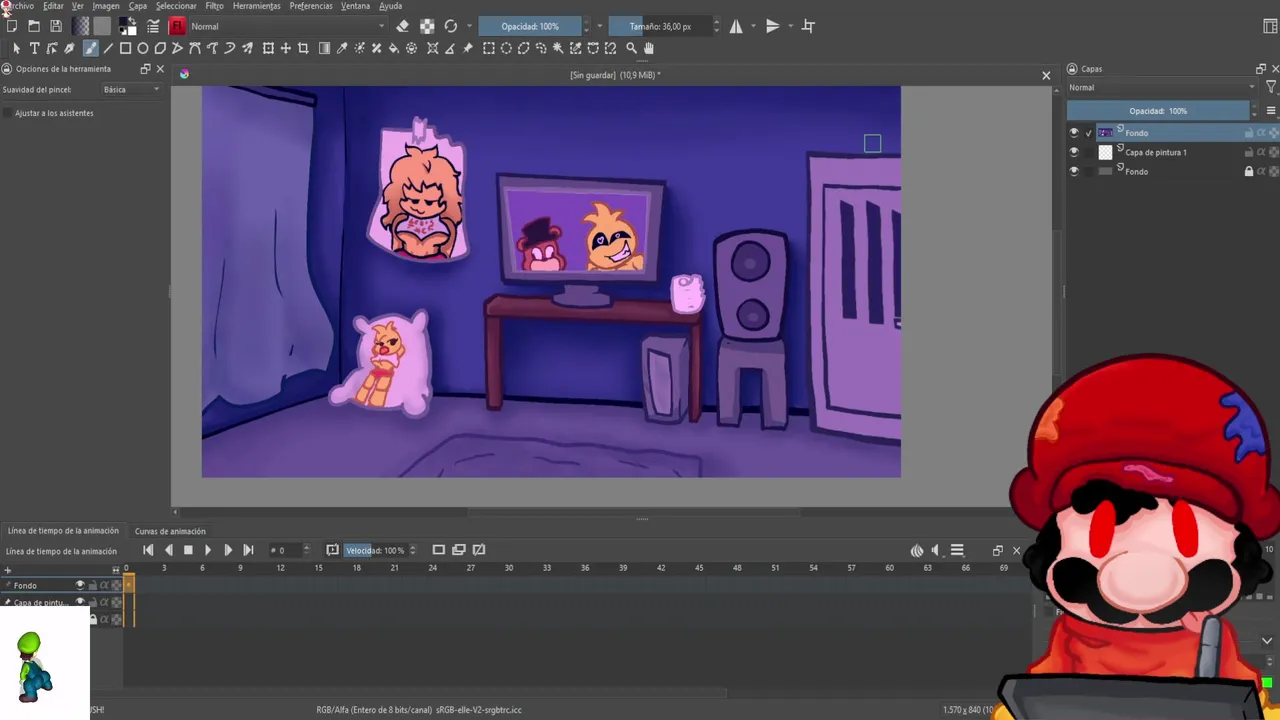Screen dimensions: 1280x720
Task: Open Capas panel blending mode dropdown
Action: pyautogui.click(x=1162, y=88)
